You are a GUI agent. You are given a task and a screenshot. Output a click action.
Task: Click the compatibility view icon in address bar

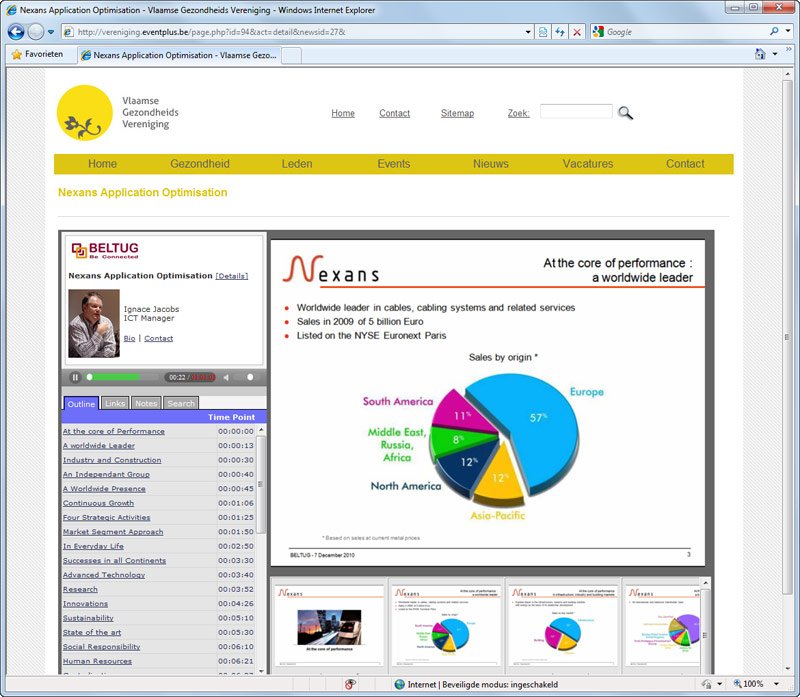[543, 32]
